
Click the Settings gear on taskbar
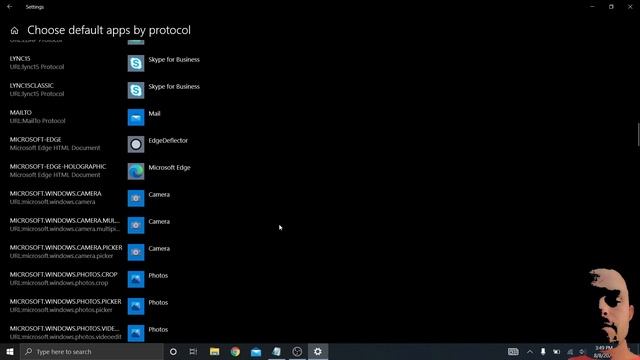pyautogui.click(x=318, y=351)
